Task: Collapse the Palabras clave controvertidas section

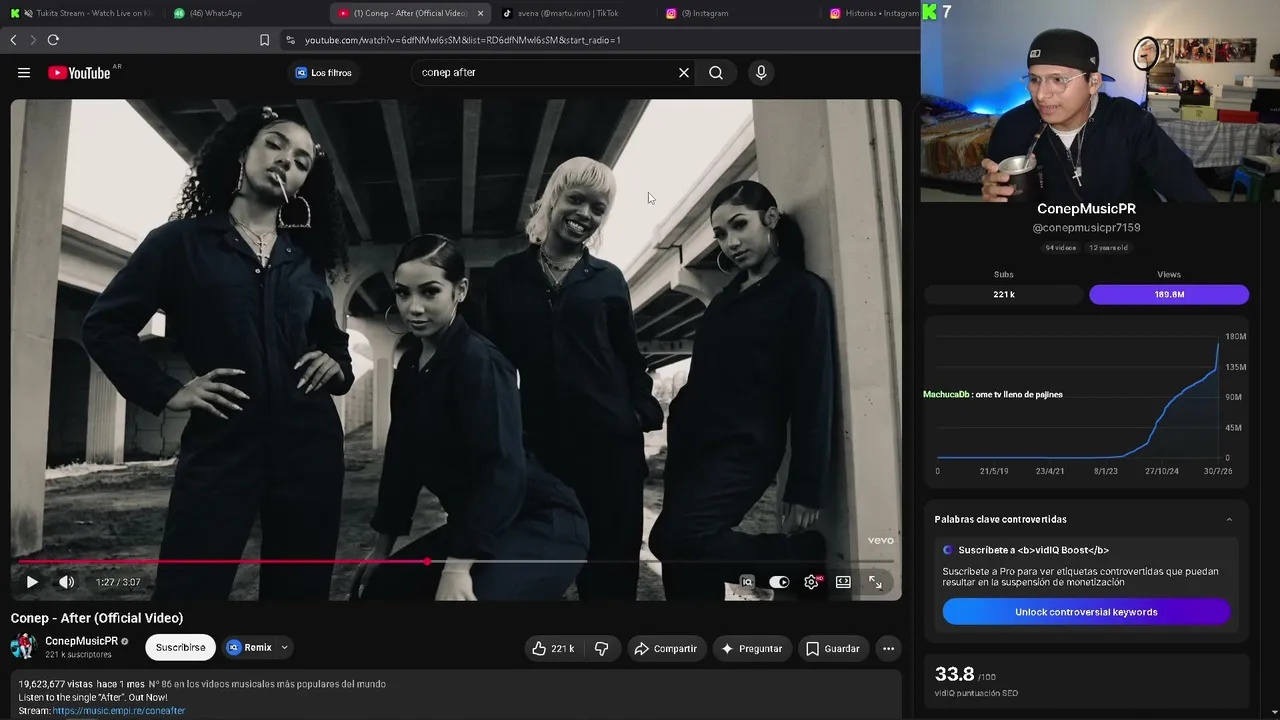Action: tap(1229, 519)
